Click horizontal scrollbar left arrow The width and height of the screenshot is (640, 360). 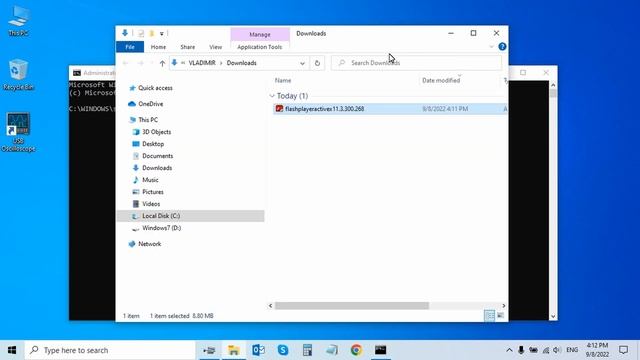tap(270, 306)
